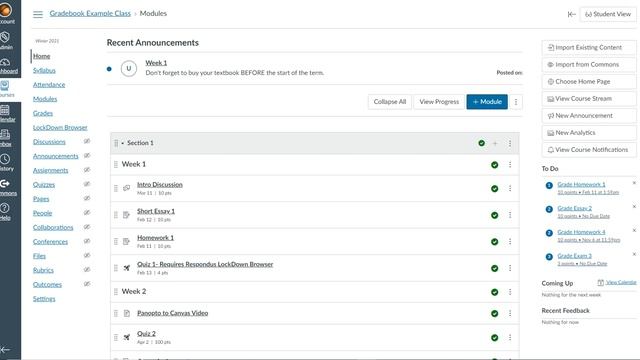Click New Announcement button
Image resolution: width=640 pixels, height=360 pixels.
click(x=589, y=116)
